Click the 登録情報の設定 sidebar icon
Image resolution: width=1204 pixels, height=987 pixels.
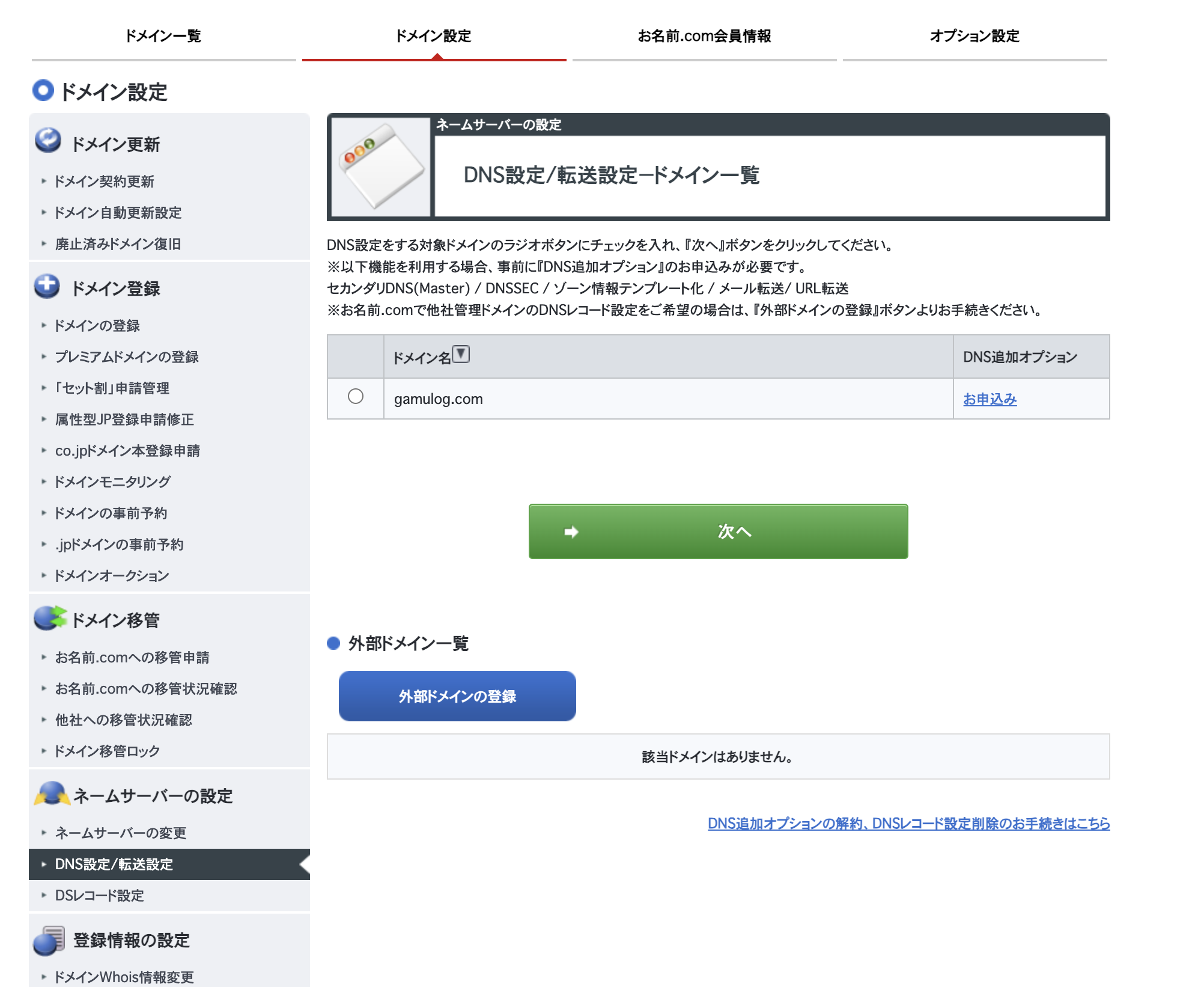[x=49, y=940]
